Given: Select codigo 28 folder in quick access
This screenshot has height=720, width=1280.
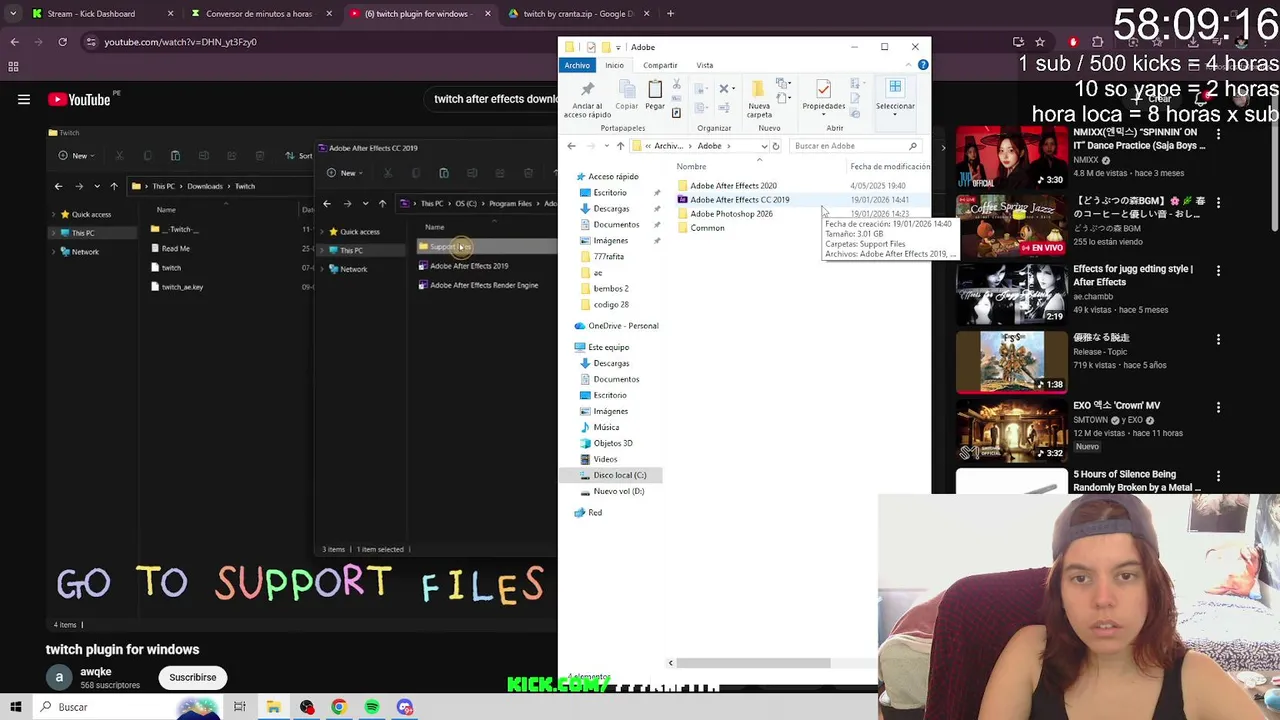Looking at the screenshot, I should point(611,304).
